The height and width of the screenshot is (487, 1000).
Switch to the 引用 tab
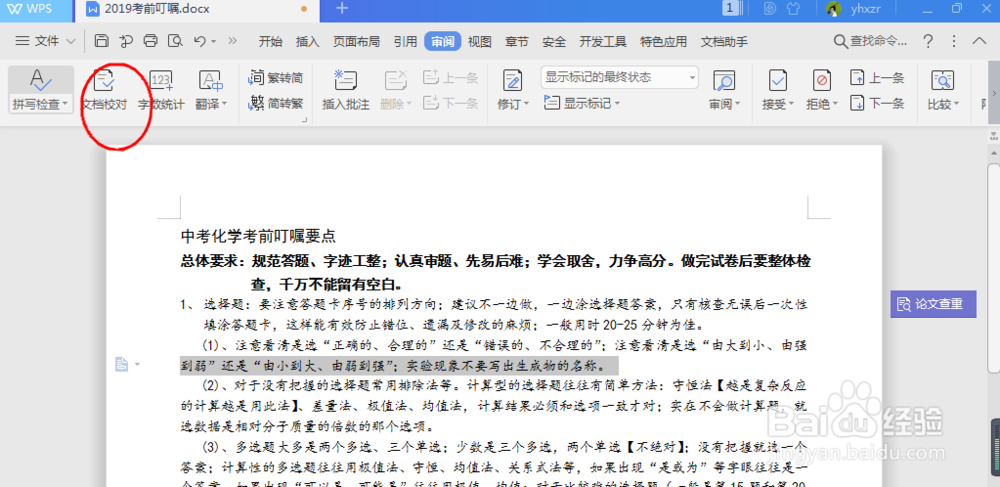point(406,42)
